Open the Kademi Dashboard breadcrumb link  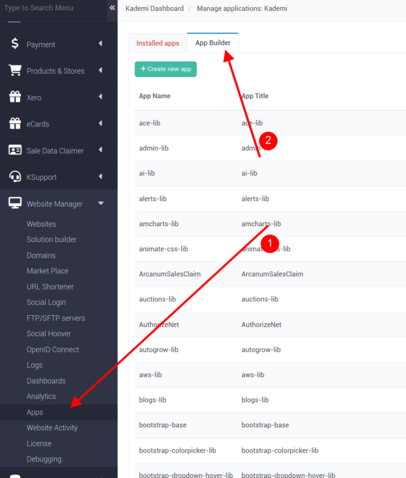155,8
